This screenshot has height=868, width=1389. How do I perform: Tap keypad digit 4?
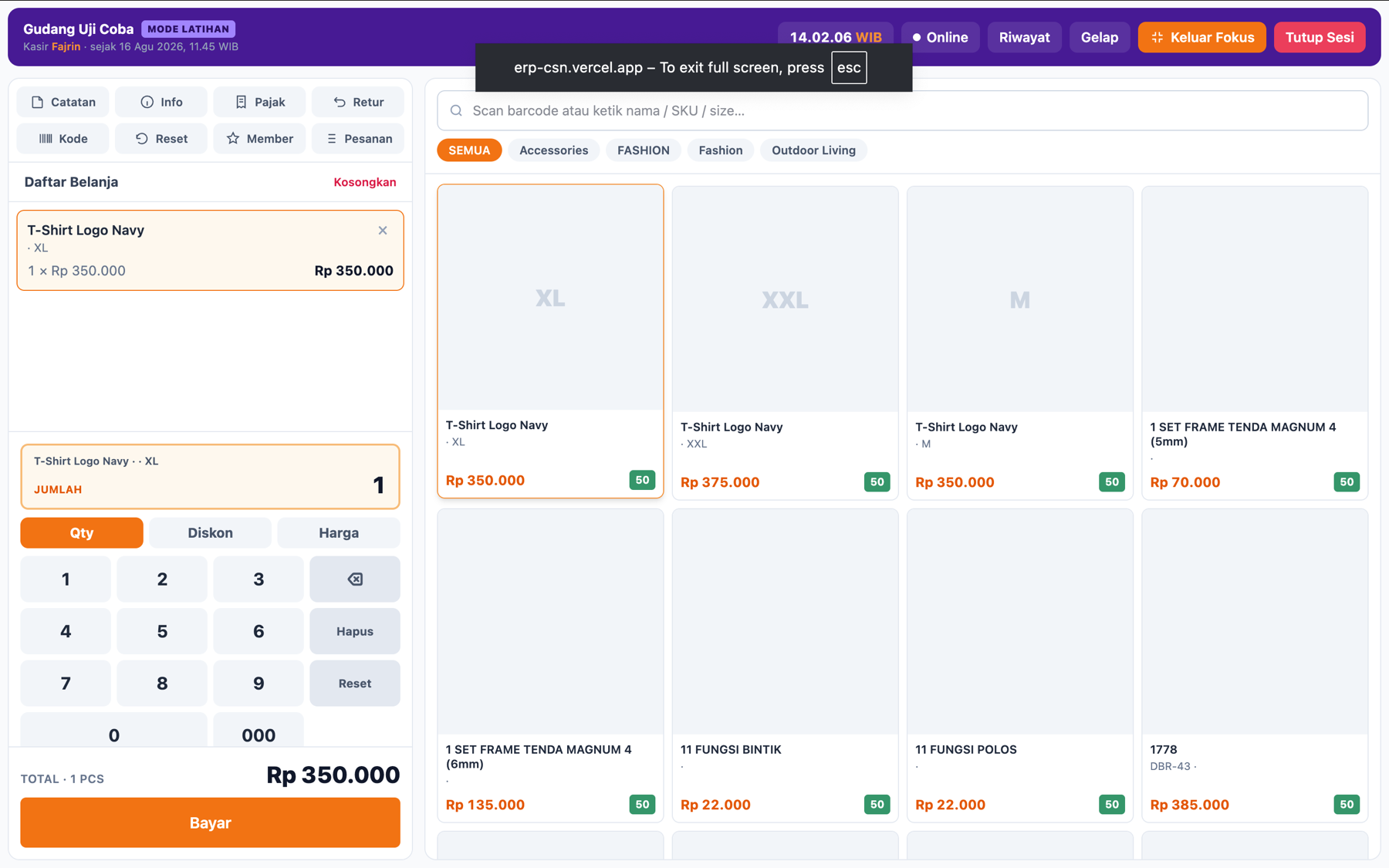(66, 631)
